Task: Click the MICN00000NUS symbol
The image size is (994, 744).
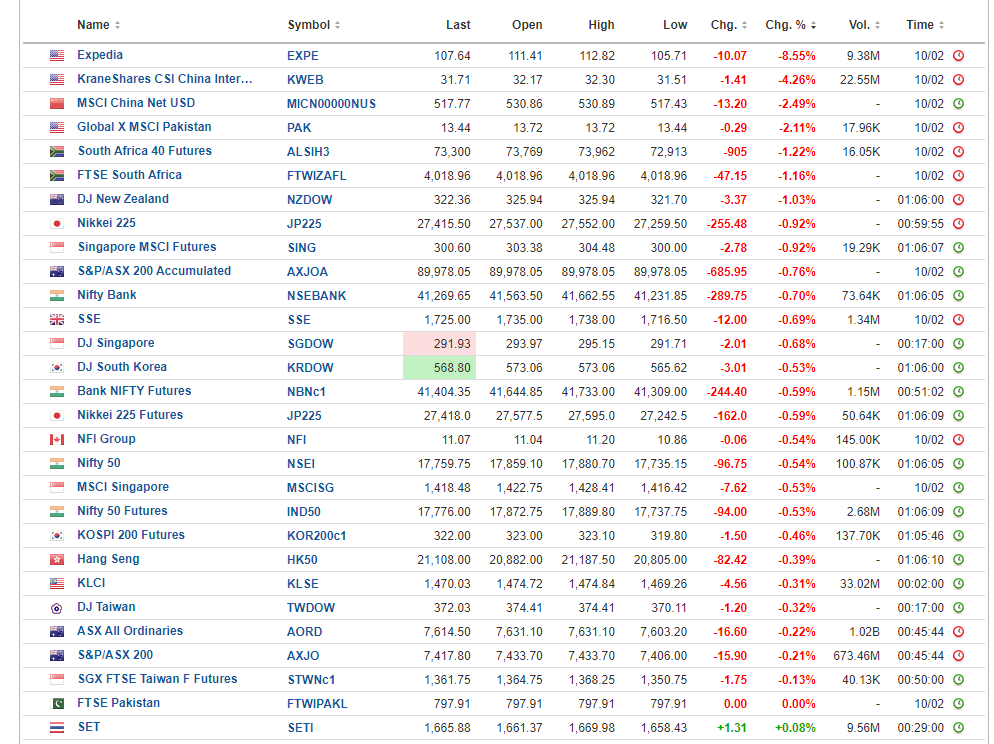Action: click(331, 104)
